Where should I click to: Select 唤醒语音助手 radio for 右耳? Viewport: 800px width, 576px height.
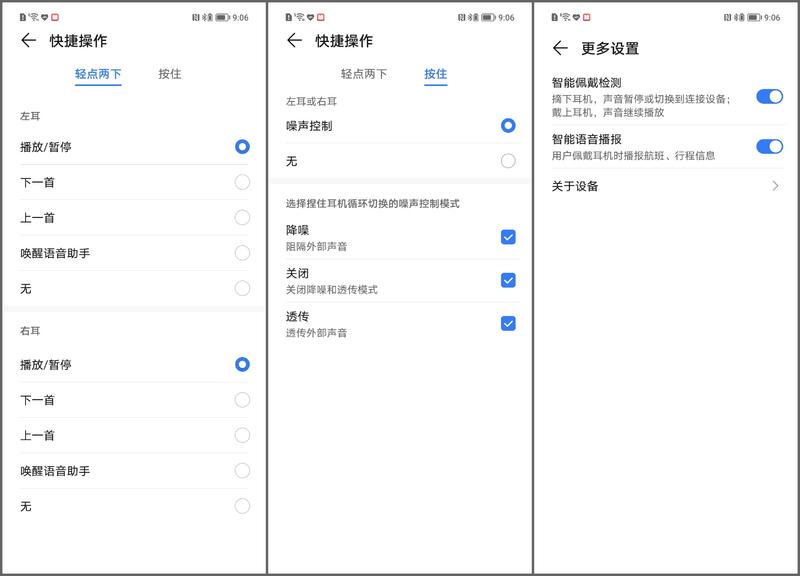(242, 471)
